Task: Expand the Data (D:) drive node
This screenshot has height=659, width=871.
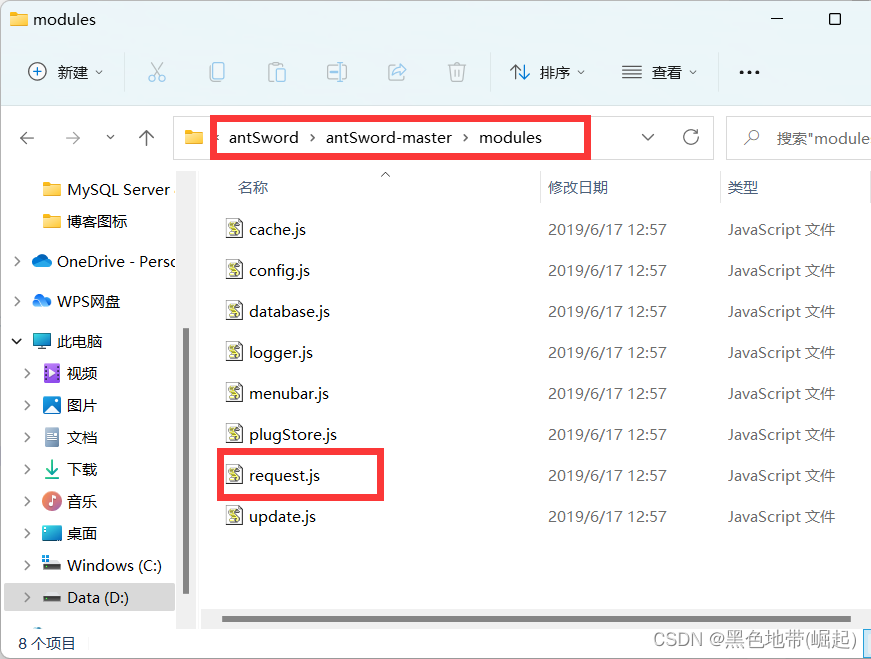Action: pos(27,598)
